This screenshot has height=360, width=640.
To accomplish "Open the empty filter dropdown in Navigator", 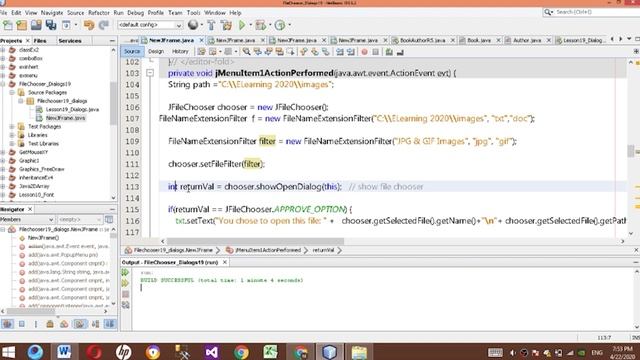I will point(79,220).
